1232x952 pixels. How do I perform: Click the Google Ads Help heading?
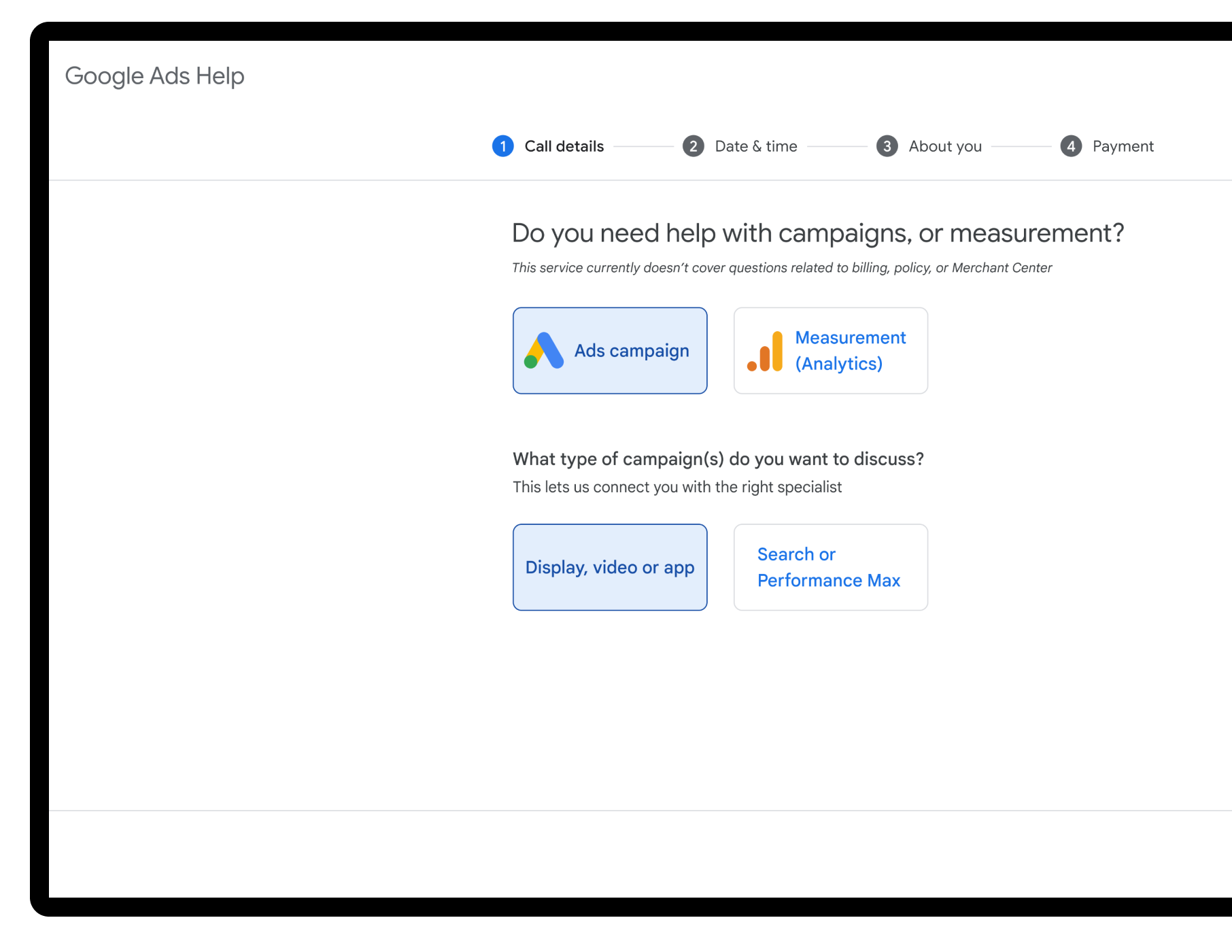point(154,75)
